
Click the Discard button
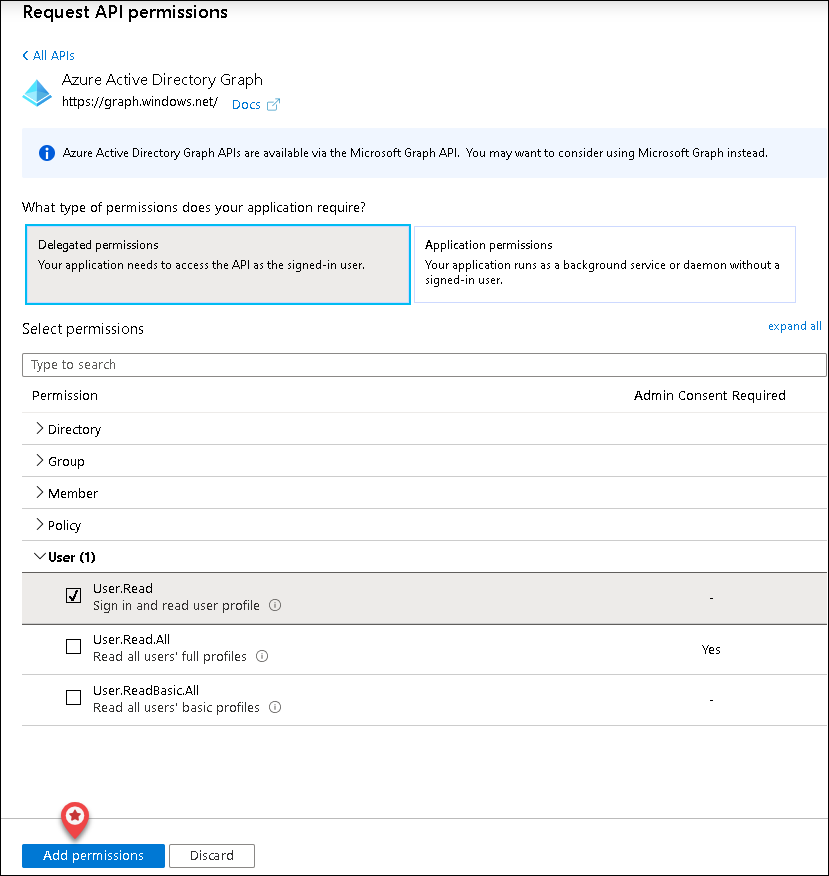tap(212, 856)
